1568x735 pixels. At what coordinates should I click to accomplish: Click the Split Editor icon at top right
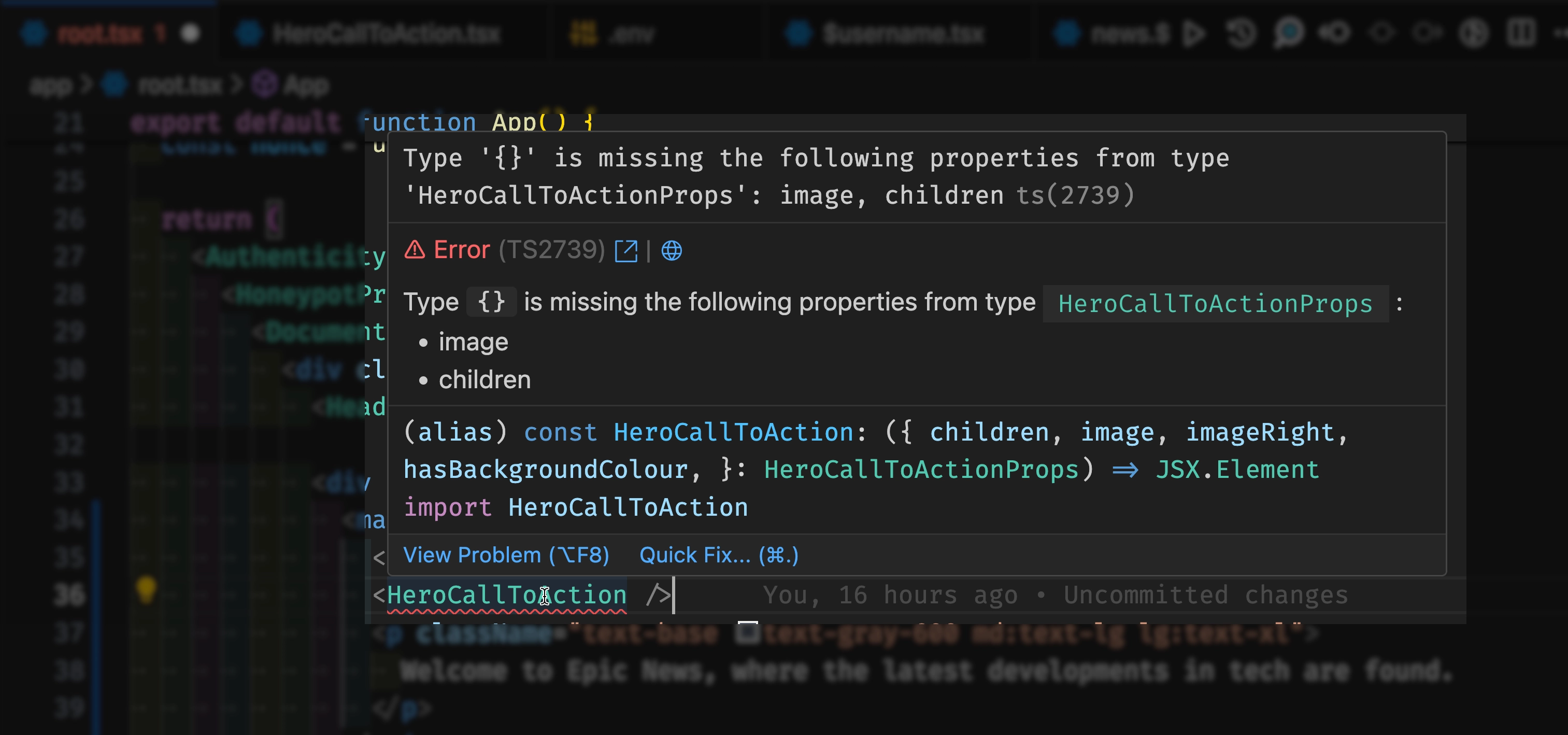[1520, 34]
